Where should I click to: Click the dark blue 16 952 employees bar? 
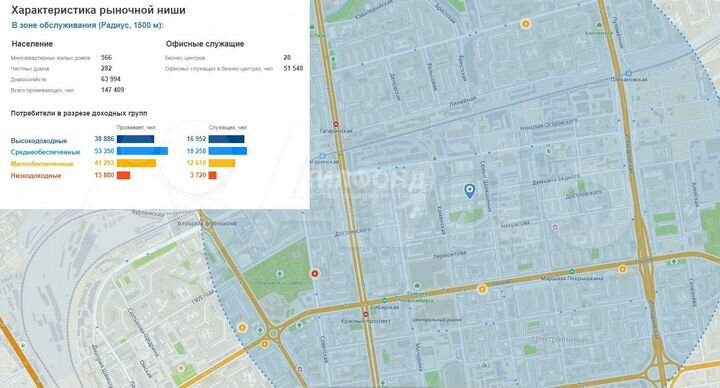pos(226,139)
